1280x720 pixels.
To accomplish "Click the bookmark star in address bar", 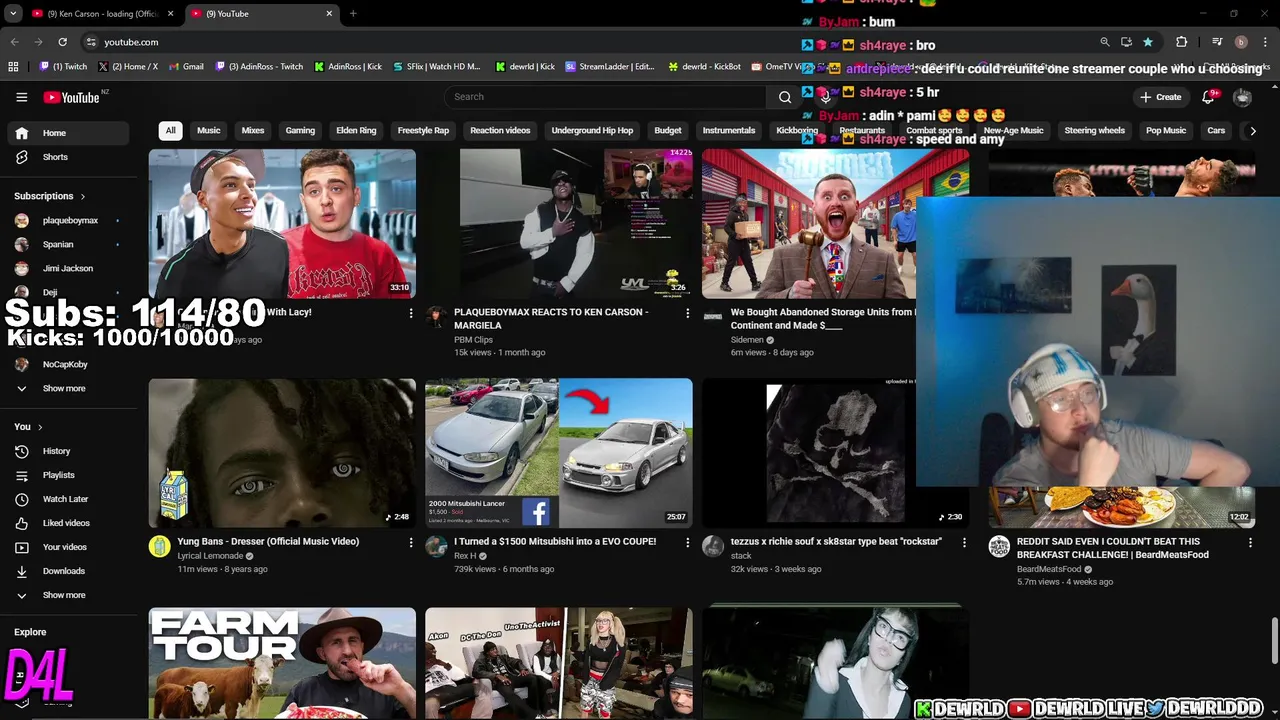I will coord(1147,42).
